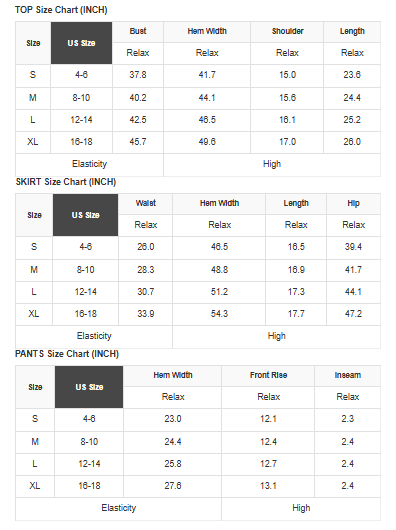Viewport: 396px width, 530px height.
Task: Click the Waist column header
Action: tap(146, 203)
